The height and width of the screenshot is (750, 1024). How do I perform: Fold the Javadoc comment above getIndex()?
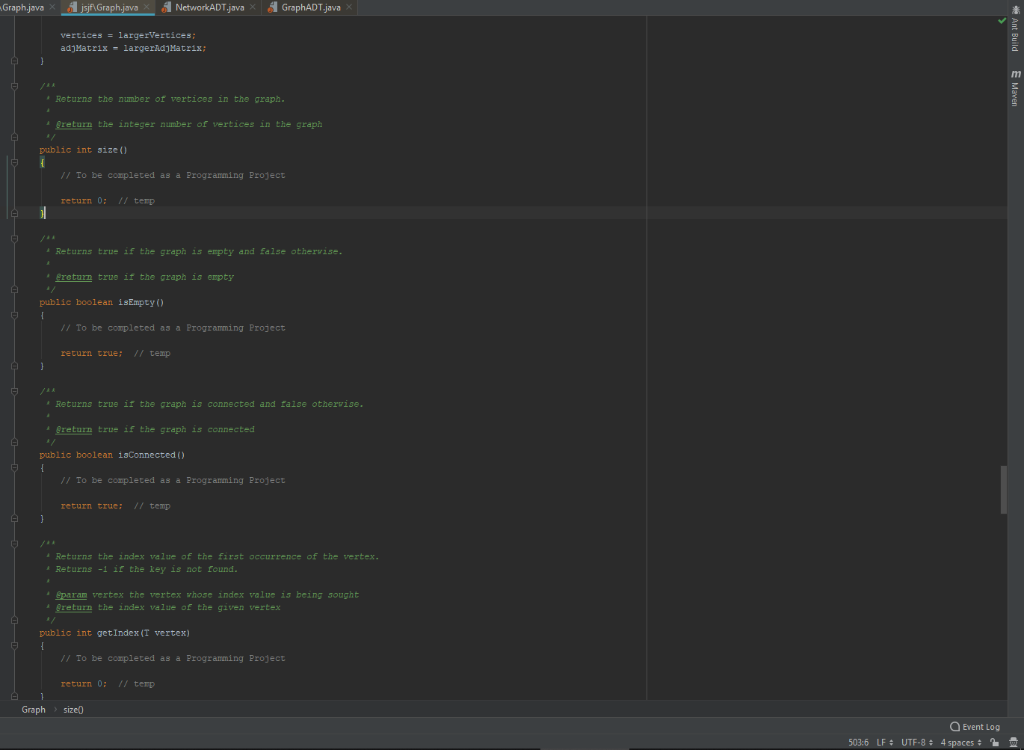pos(14,544)
